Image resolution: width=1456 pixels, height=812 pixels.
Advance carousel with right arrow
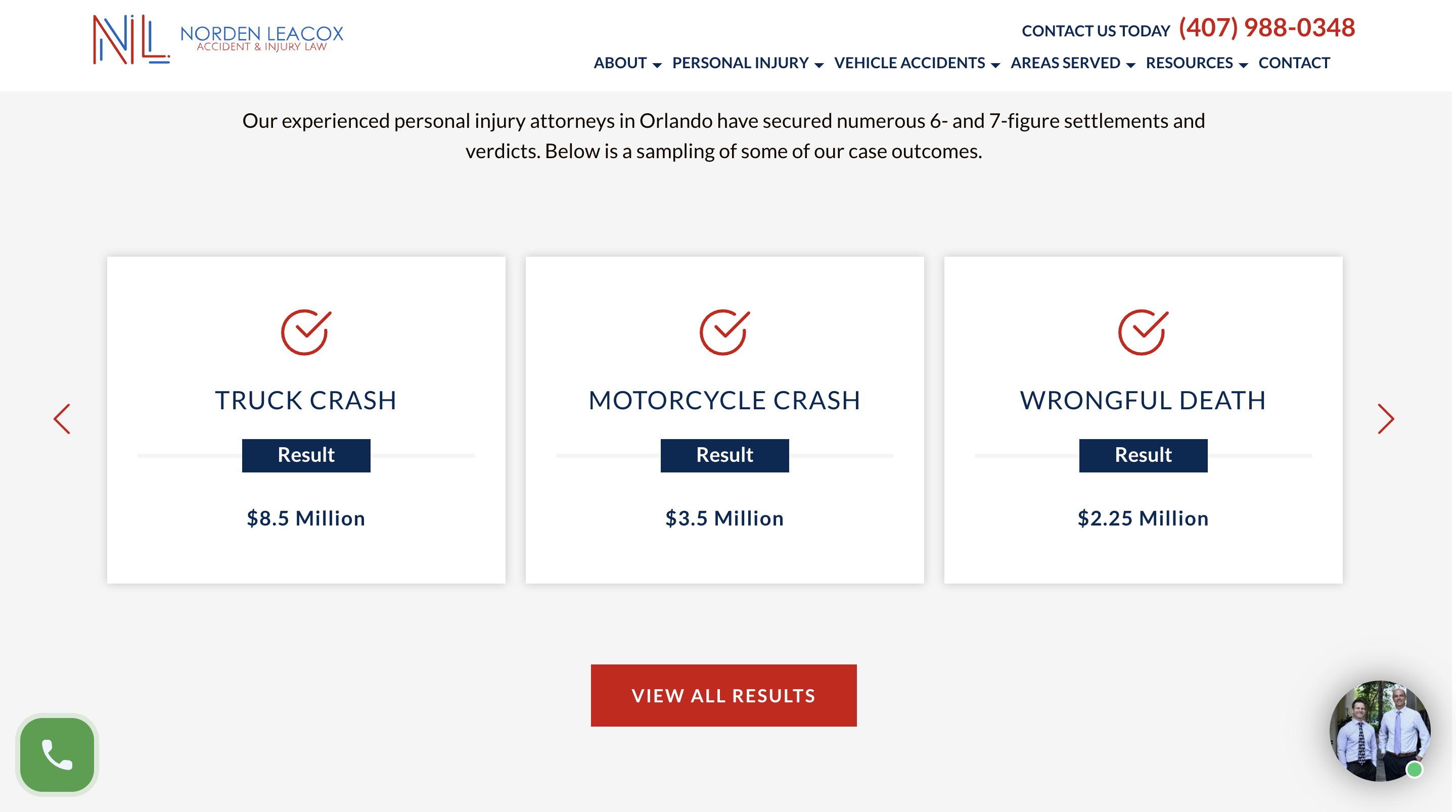pyautogui.click(x=1385, y=419)
